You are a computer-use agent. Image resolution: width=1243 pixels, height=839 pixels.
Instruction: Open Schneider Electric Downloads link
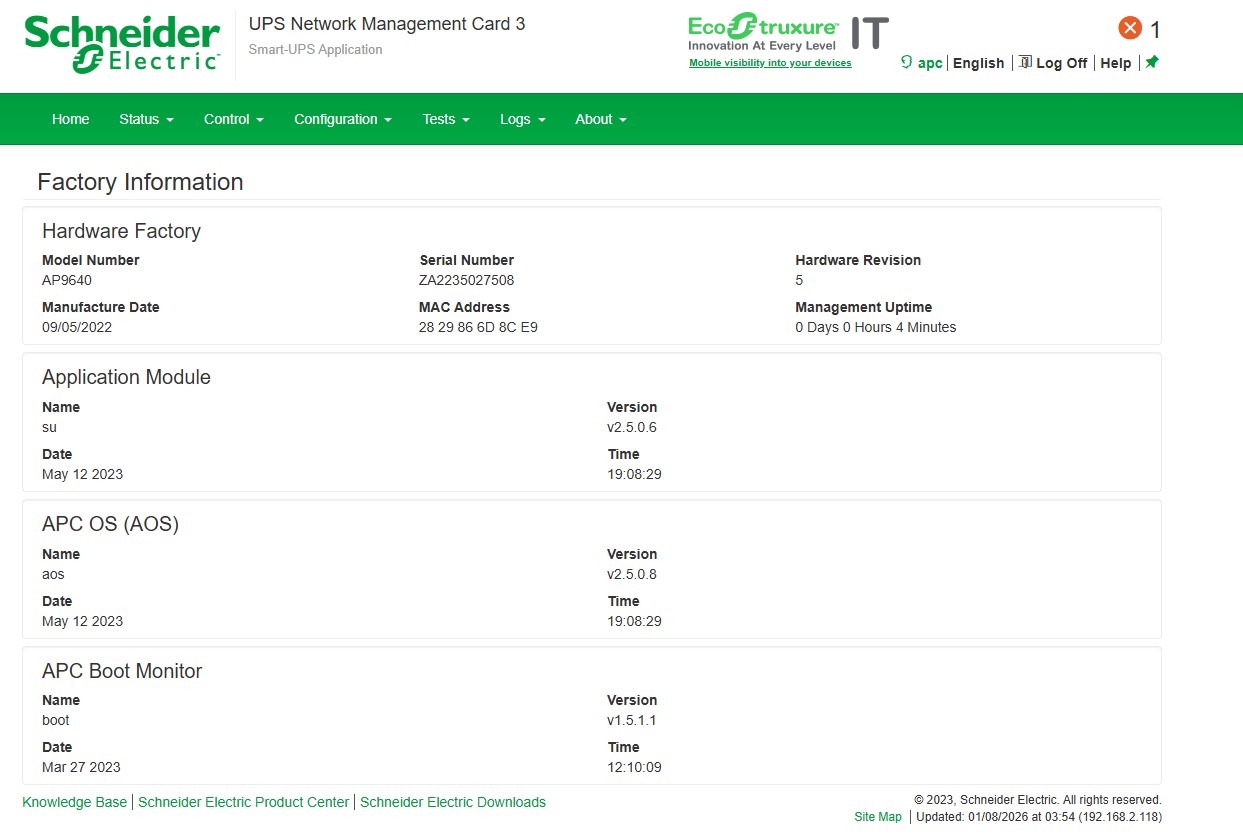click(x=453, y=802)
